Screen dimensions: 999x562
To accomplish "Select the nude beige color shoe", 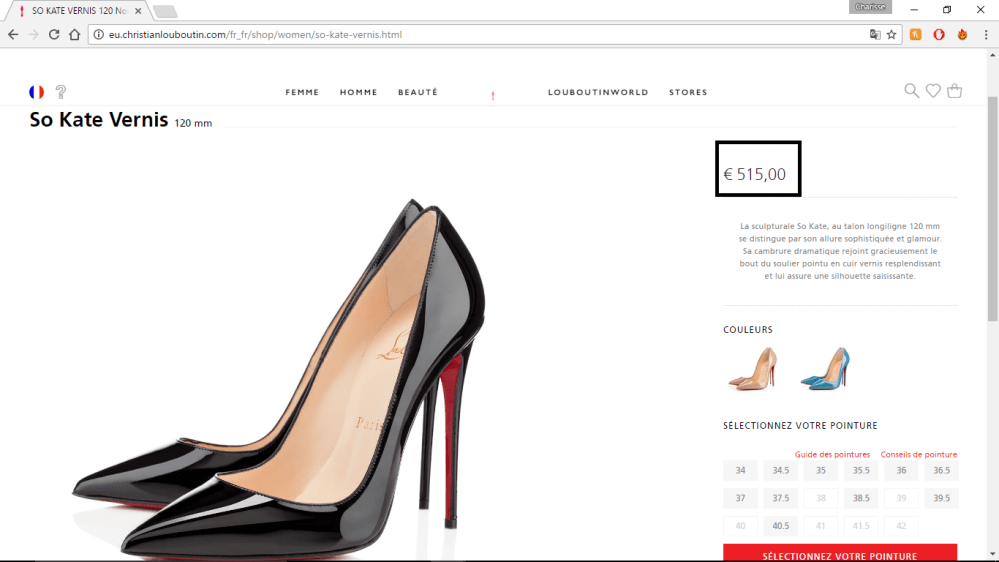I will 752,368.
